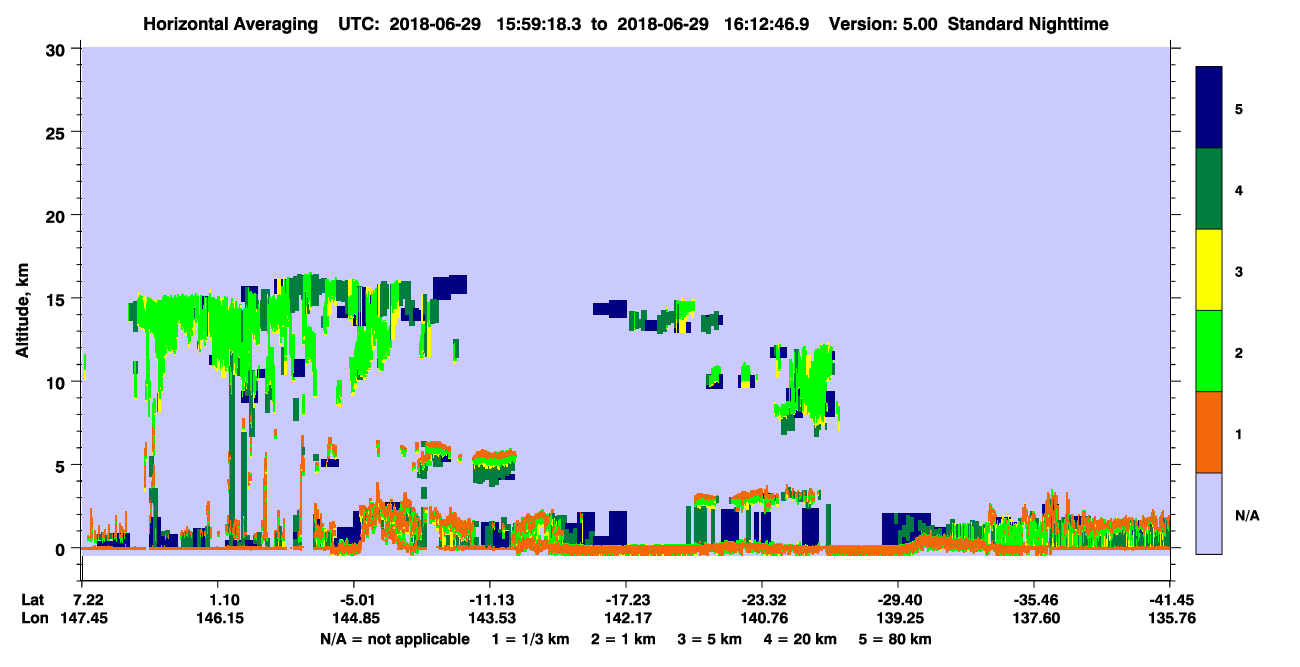Click the dark green level 4 color swatch
Screen dimensions: 1300x667
coord(1209,189)
